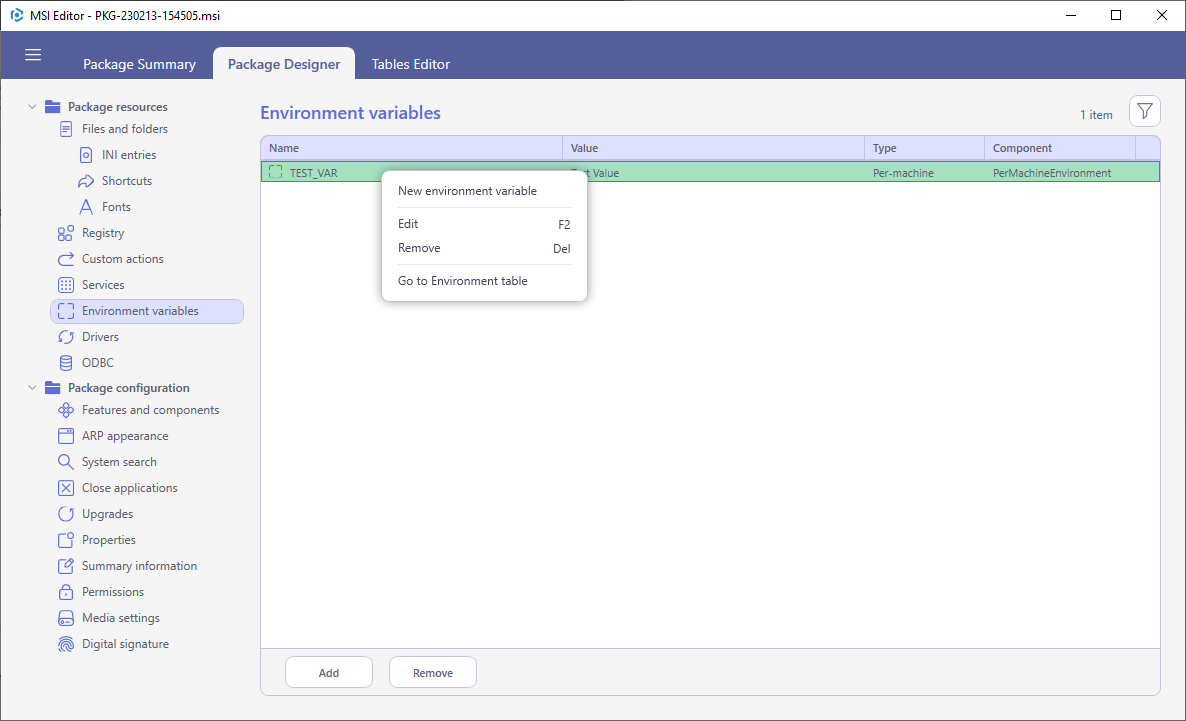Click the System search magnifier icon
Image resolution: width=1186 pixels, height=721 pixels.
(x=66, y=462)
